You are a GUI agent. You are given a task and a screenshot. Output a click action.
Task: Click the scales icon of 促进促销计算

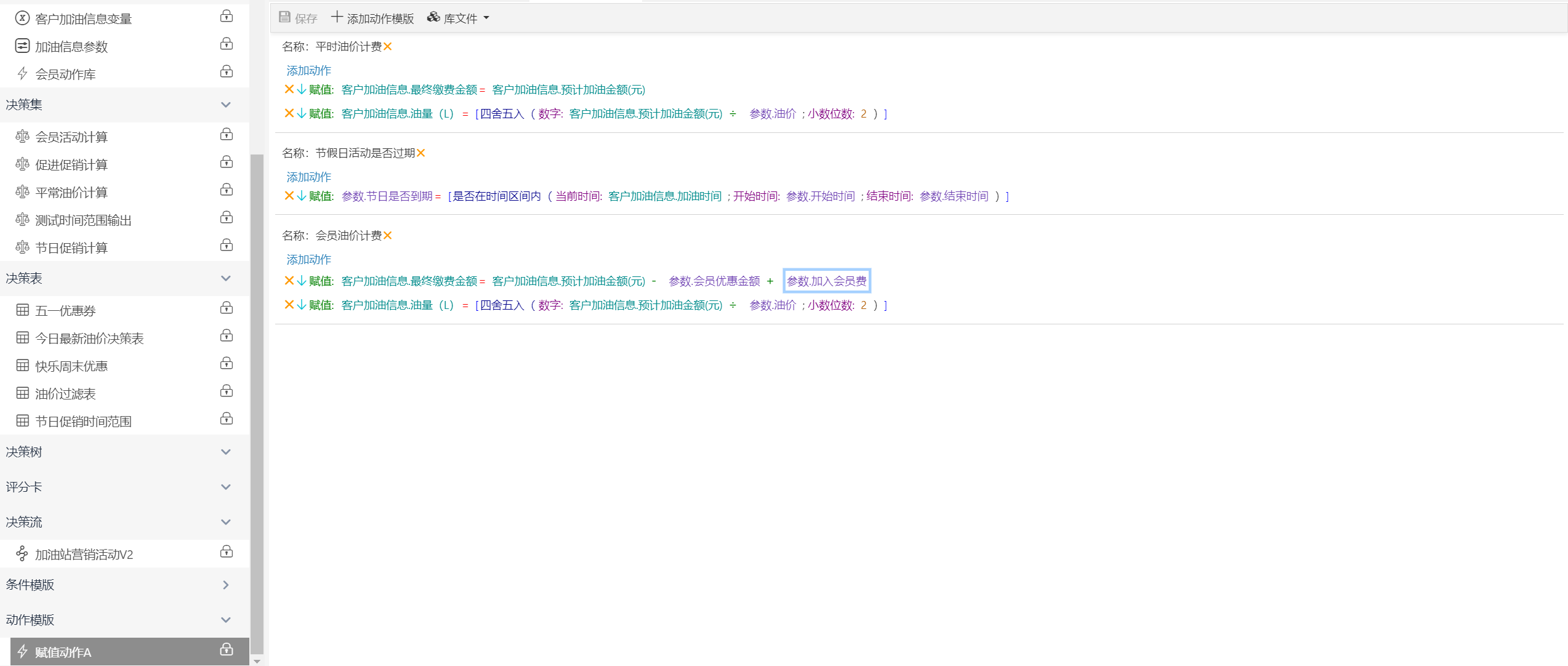22,164
